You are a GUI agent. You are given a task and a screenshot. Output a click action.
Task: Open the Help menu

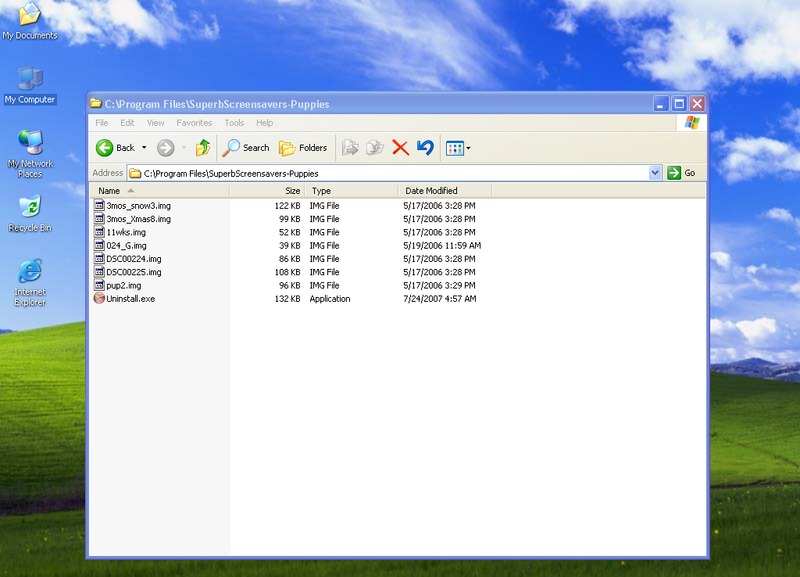264,123
